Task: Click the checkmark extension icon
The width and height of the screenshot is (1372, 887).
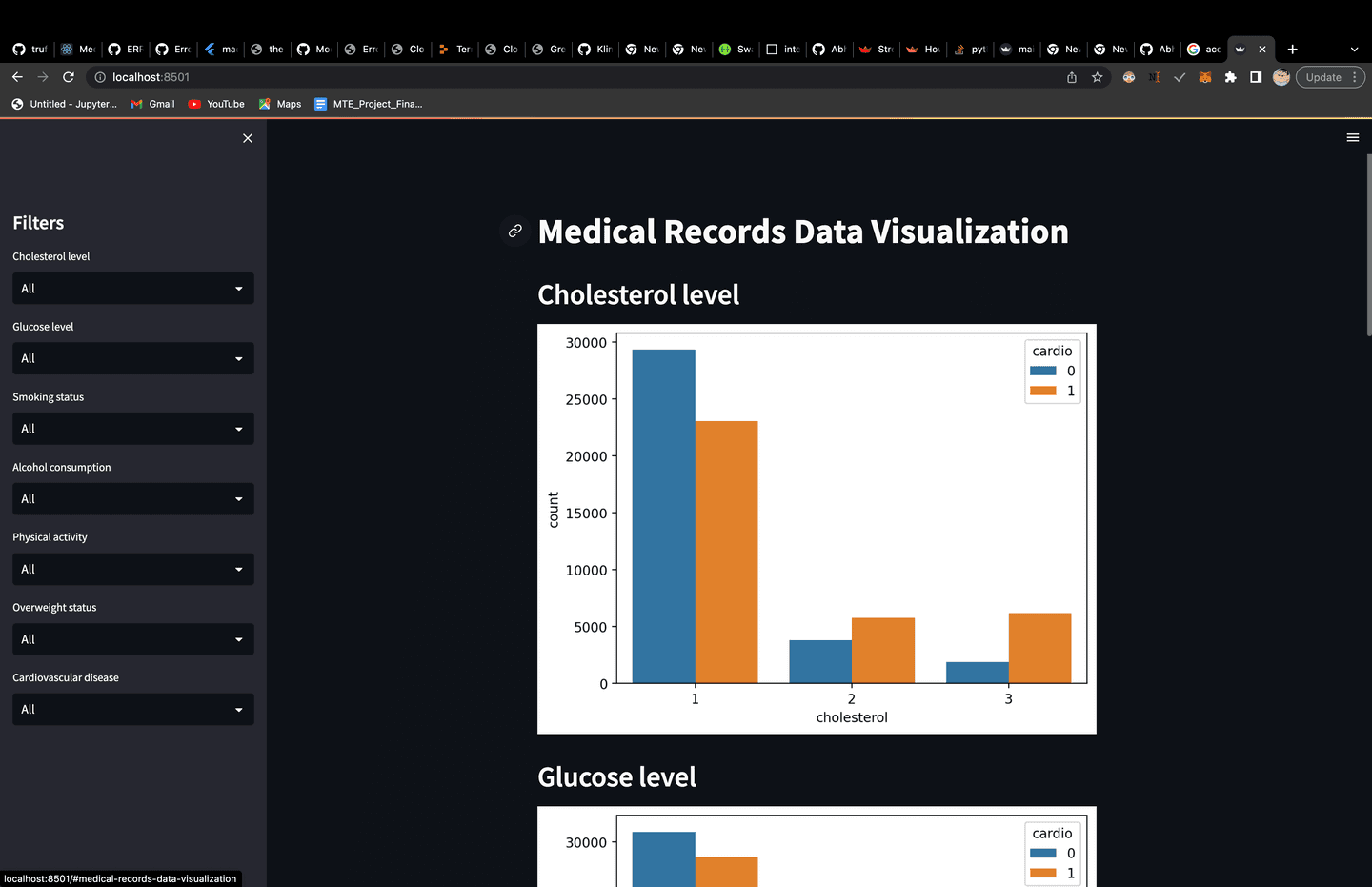Action: (1180, 77)
